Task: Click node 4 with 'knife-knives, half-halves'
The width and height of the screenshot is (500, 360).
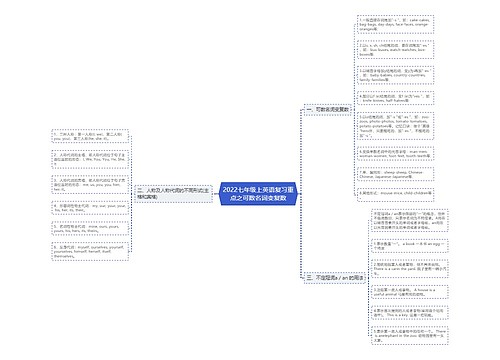Action: 395,98
